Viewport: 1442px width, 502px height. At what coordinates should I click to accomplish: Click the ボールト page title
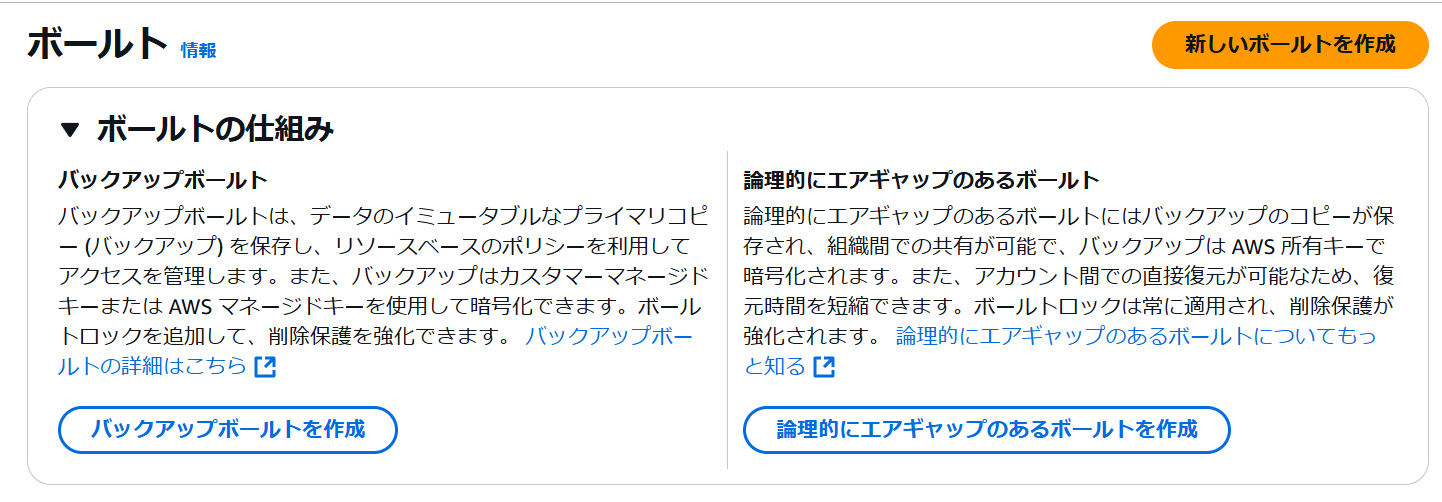(x=97, y=45)
